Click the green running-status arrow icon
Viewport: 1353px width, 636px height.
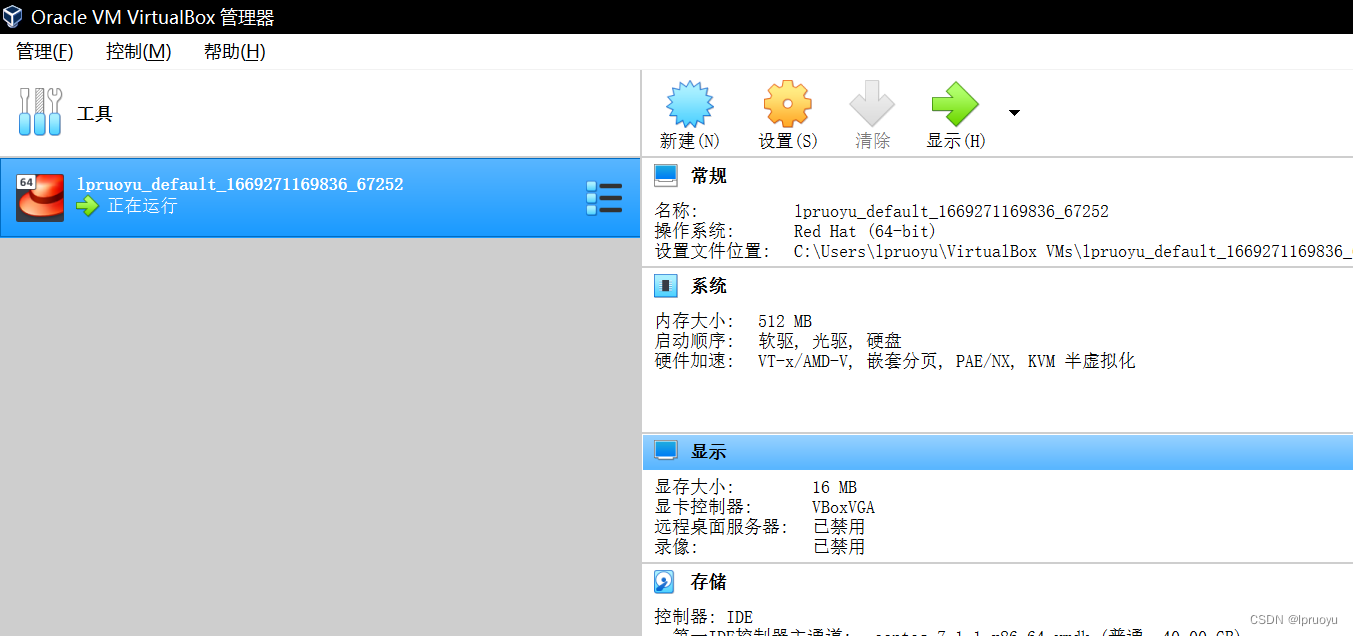[88, 206]
